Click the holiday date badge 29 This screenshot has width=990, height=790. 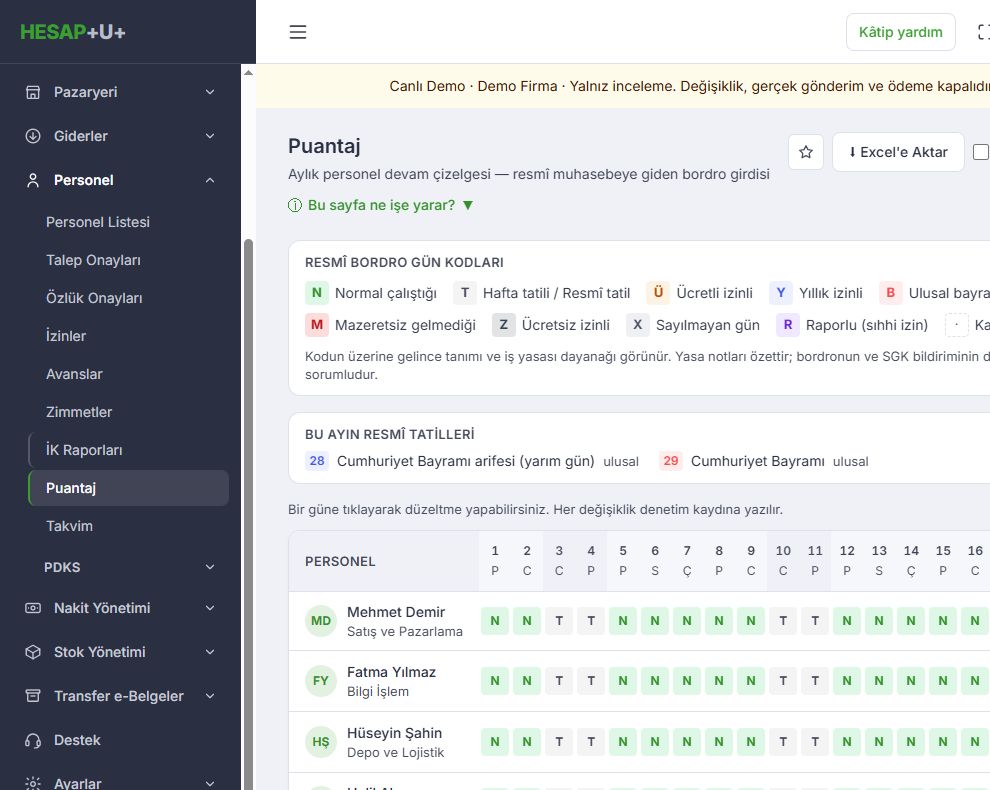coord(671,461)
